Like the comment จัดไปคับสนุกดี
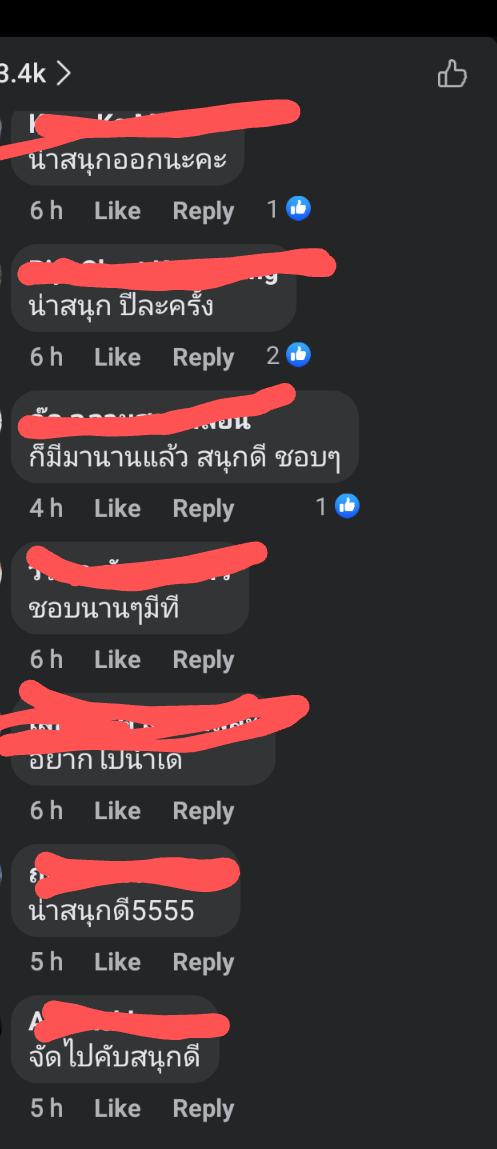Viewport: 497px width, 1149px height. (x=117, y=1108)
